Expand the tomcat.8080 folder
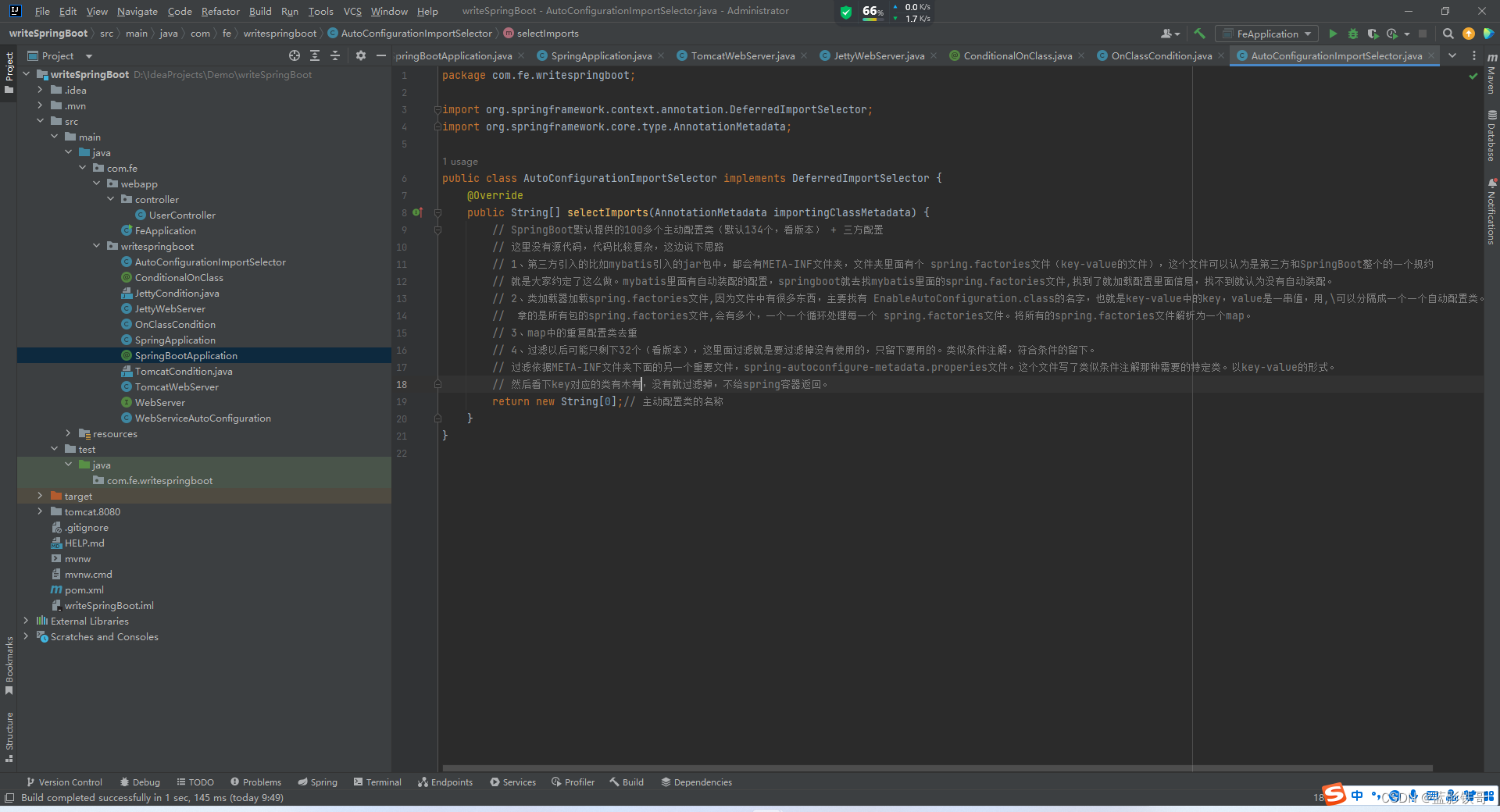This screenshot has width=1500, height=812. [x=40, y=511]
